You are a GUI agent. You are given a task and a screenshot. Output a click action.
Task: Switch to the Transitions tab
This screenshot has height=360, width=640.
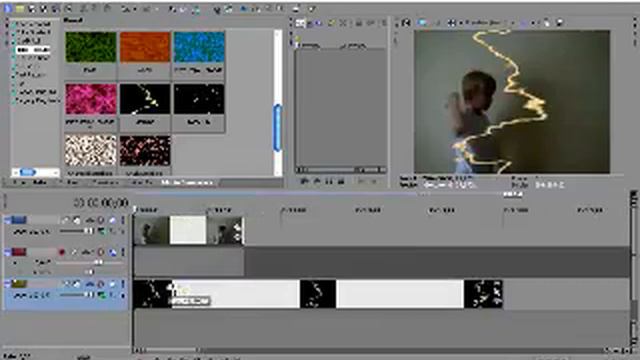105,182
